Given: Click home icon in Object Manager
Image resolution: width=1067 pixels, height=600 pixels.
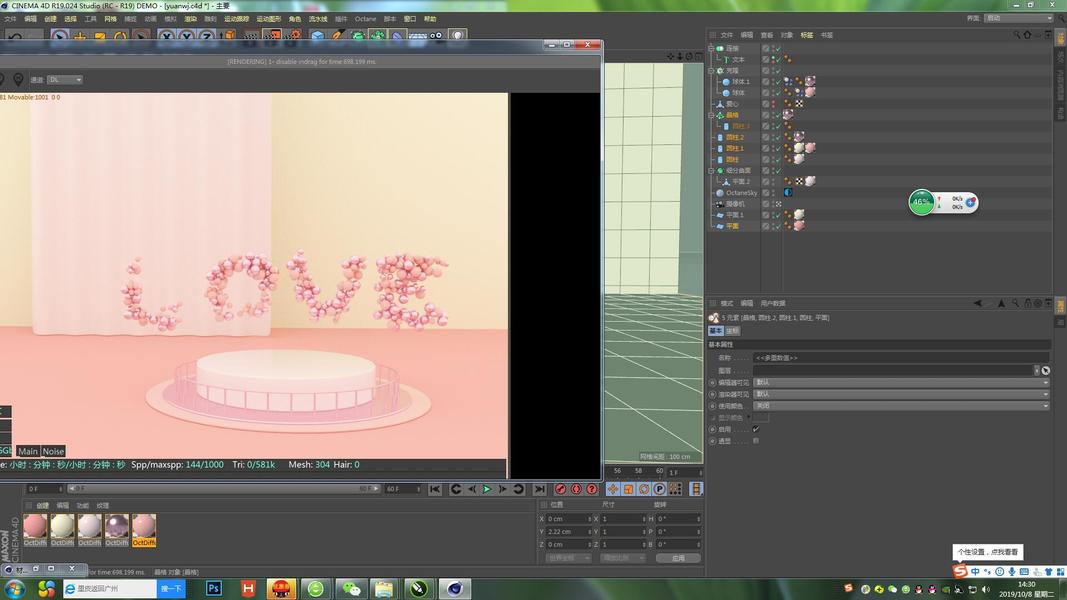Looking at the screenshot, I should click(1027, 35).
